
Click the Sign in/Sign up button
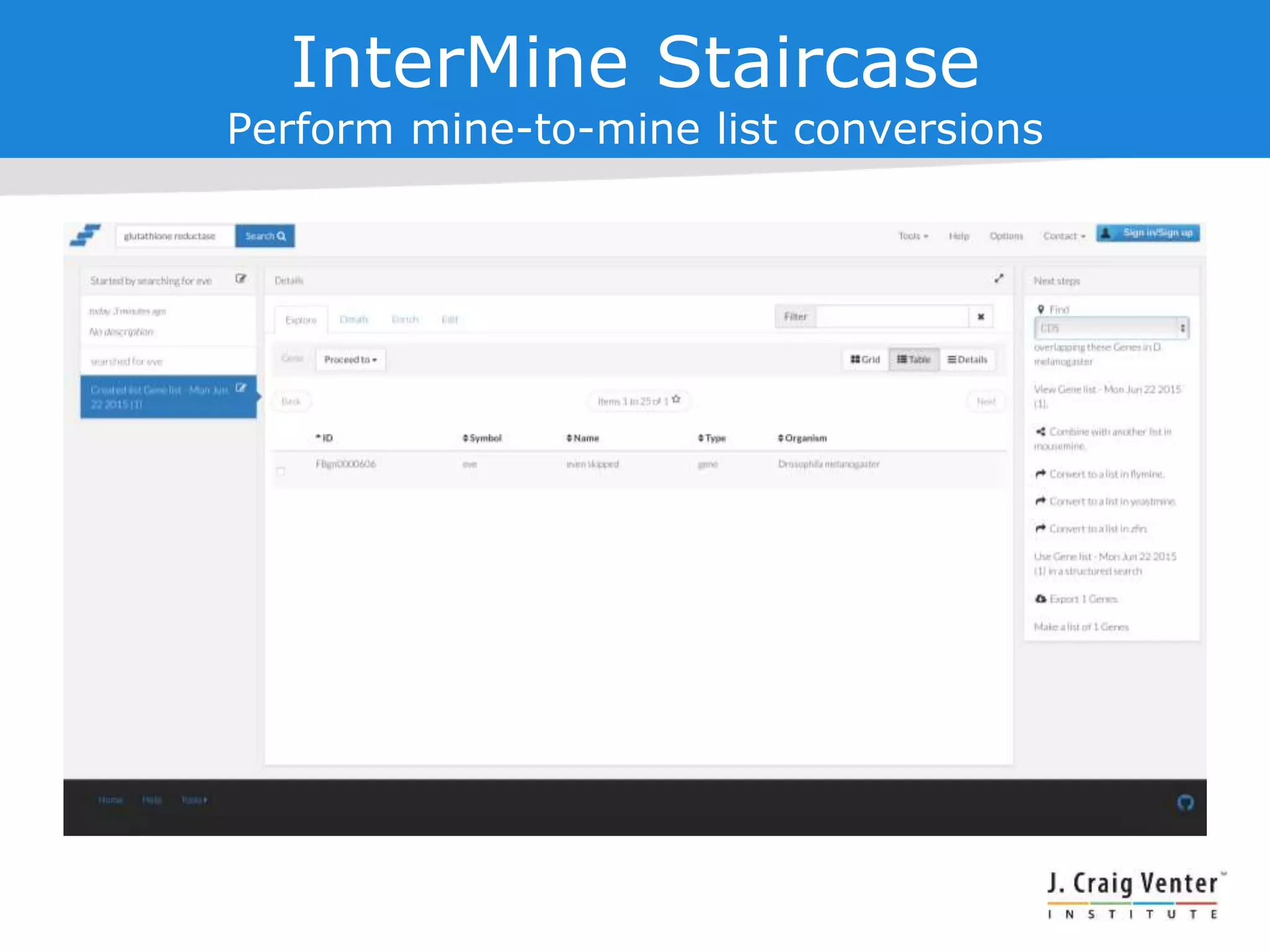1148,233
